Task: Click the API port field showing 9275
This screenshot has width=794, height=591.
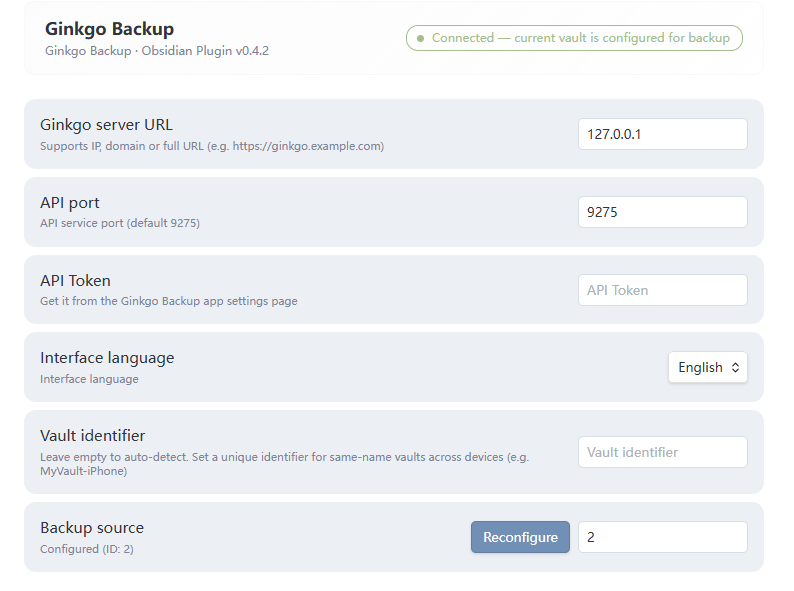Action: [x=662, y=212]
